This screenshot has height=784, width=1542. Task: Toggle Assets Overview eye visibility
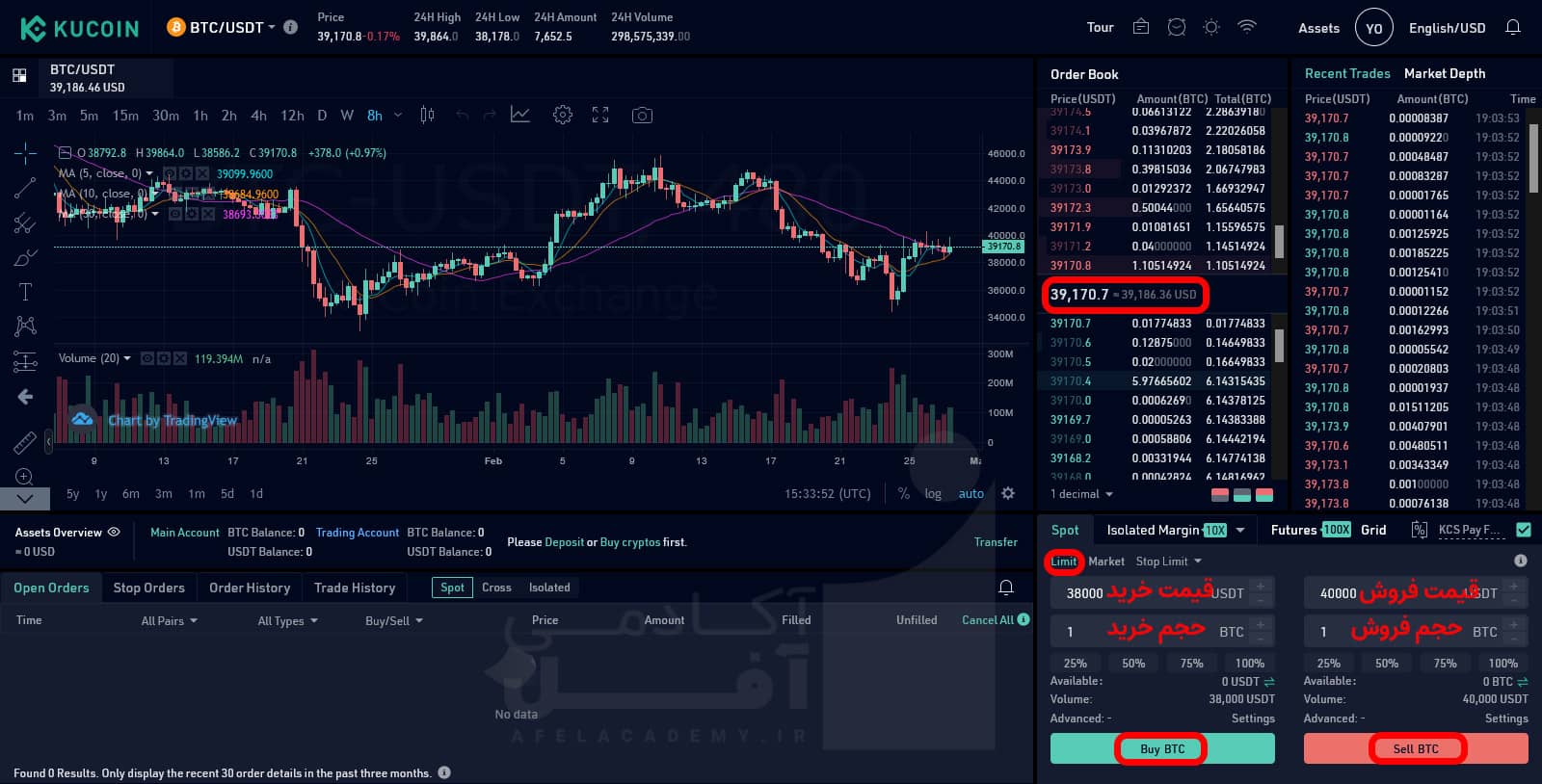pyautogui.click(x=114, y=532)
